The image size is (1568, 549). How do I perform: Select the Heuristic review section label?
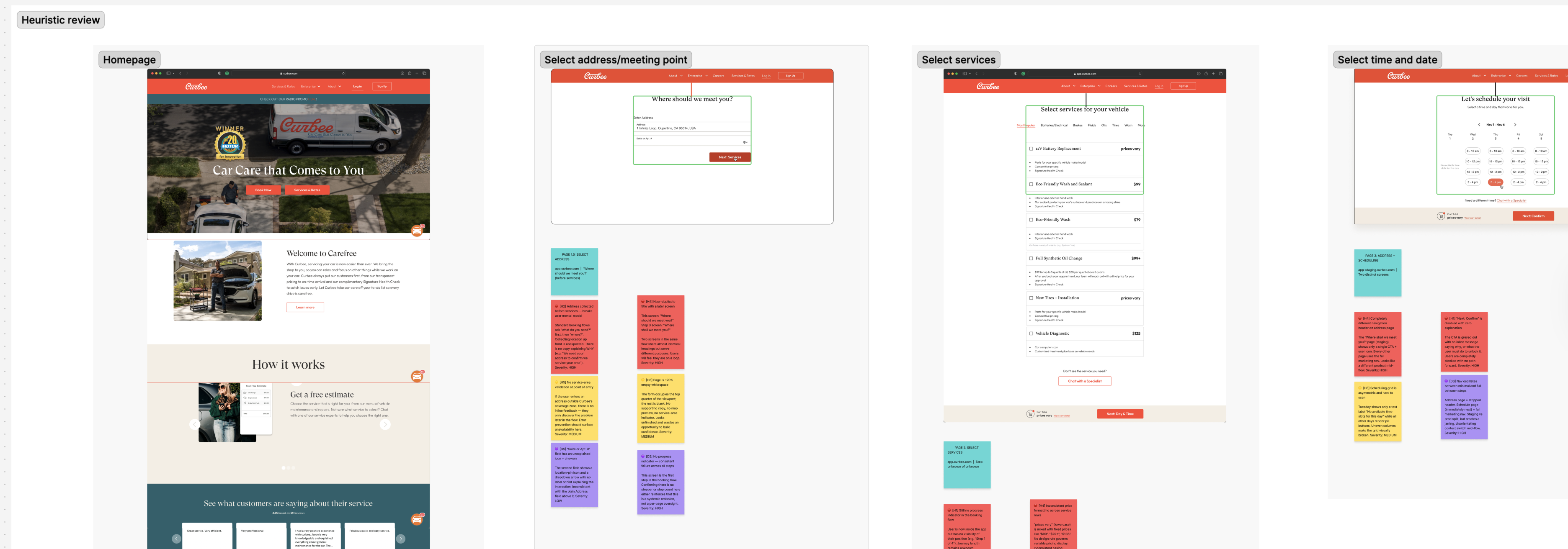(60, 20)
